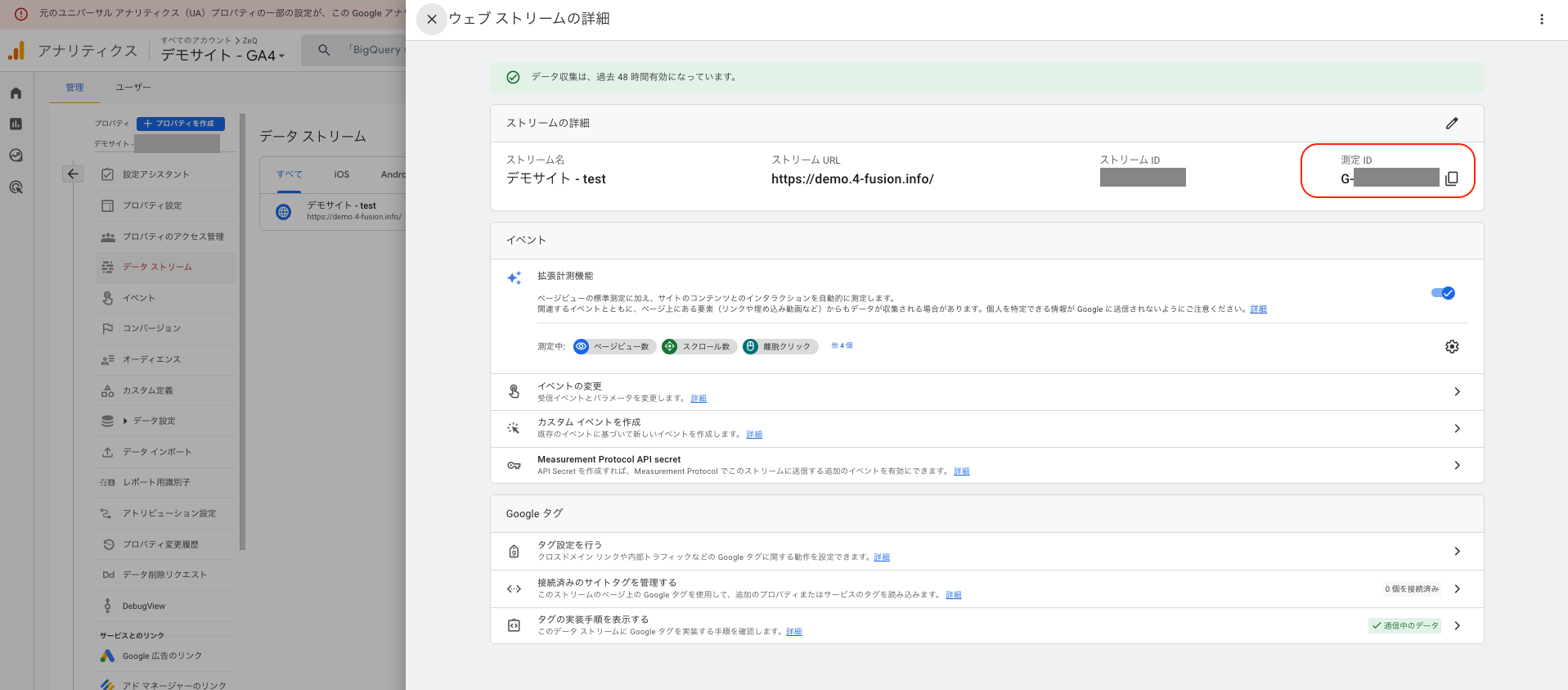Copy the measurement ID to clipboard

1452,178
